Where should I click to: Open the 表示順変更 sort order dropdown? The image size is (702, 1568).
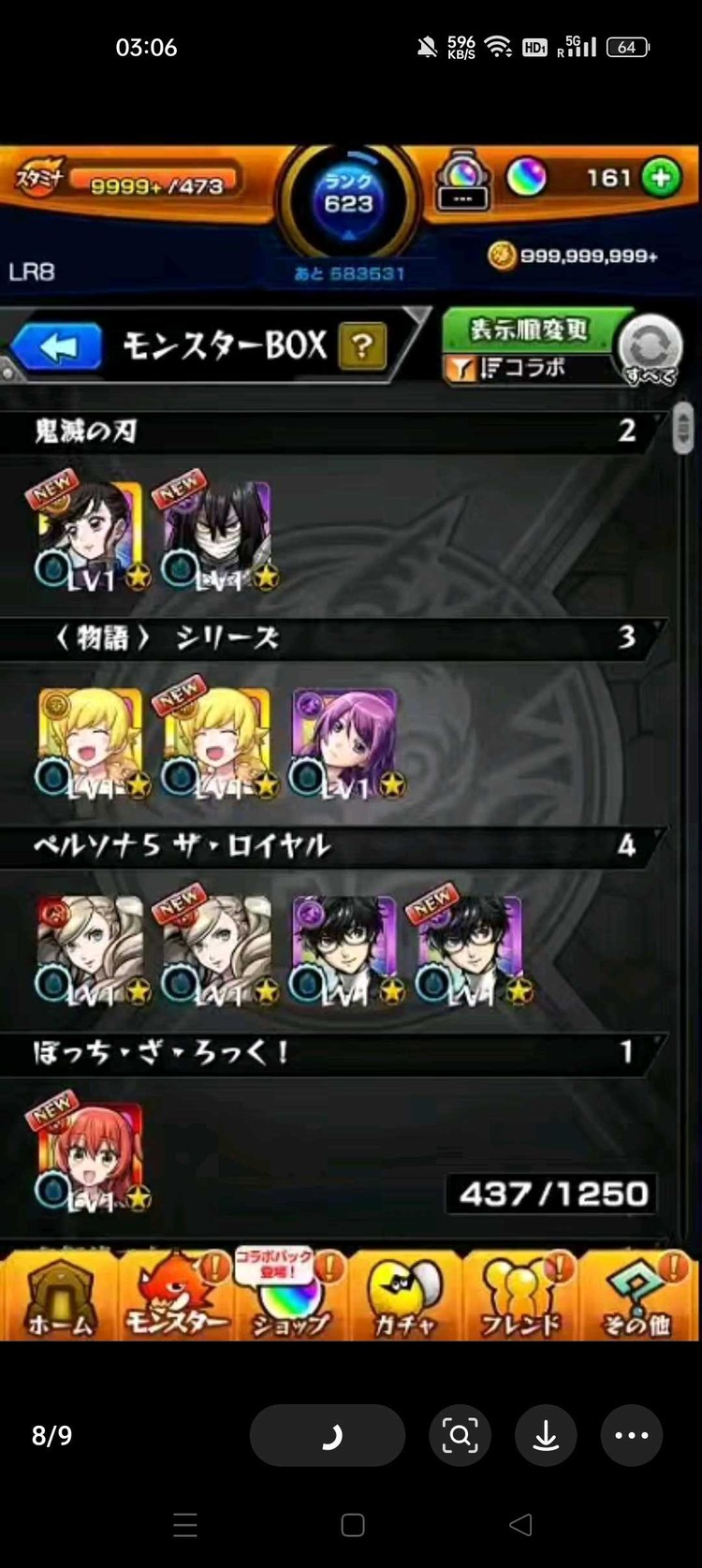[529, 345]
